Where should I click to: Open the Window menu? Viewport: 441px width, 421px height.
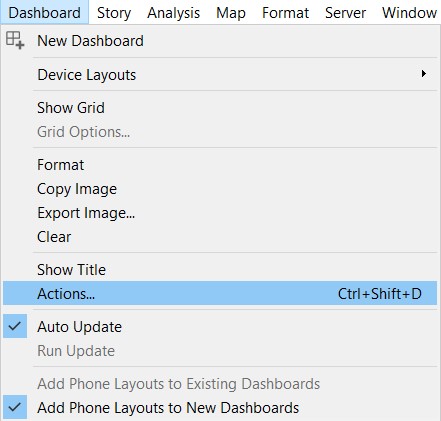point(409,13)
